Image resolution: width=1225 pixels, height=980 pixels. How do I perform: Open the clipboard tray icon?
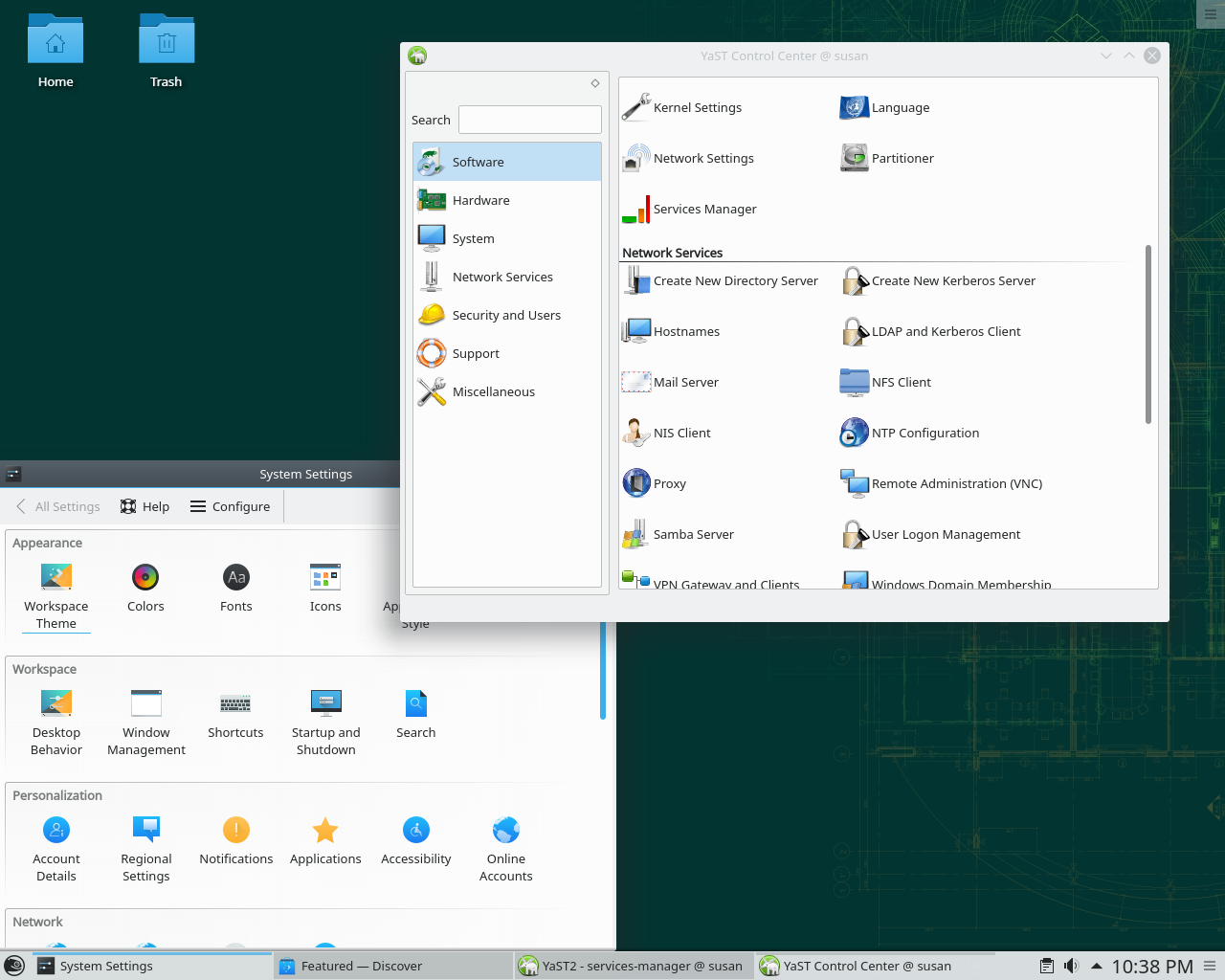pos(1047,966)
